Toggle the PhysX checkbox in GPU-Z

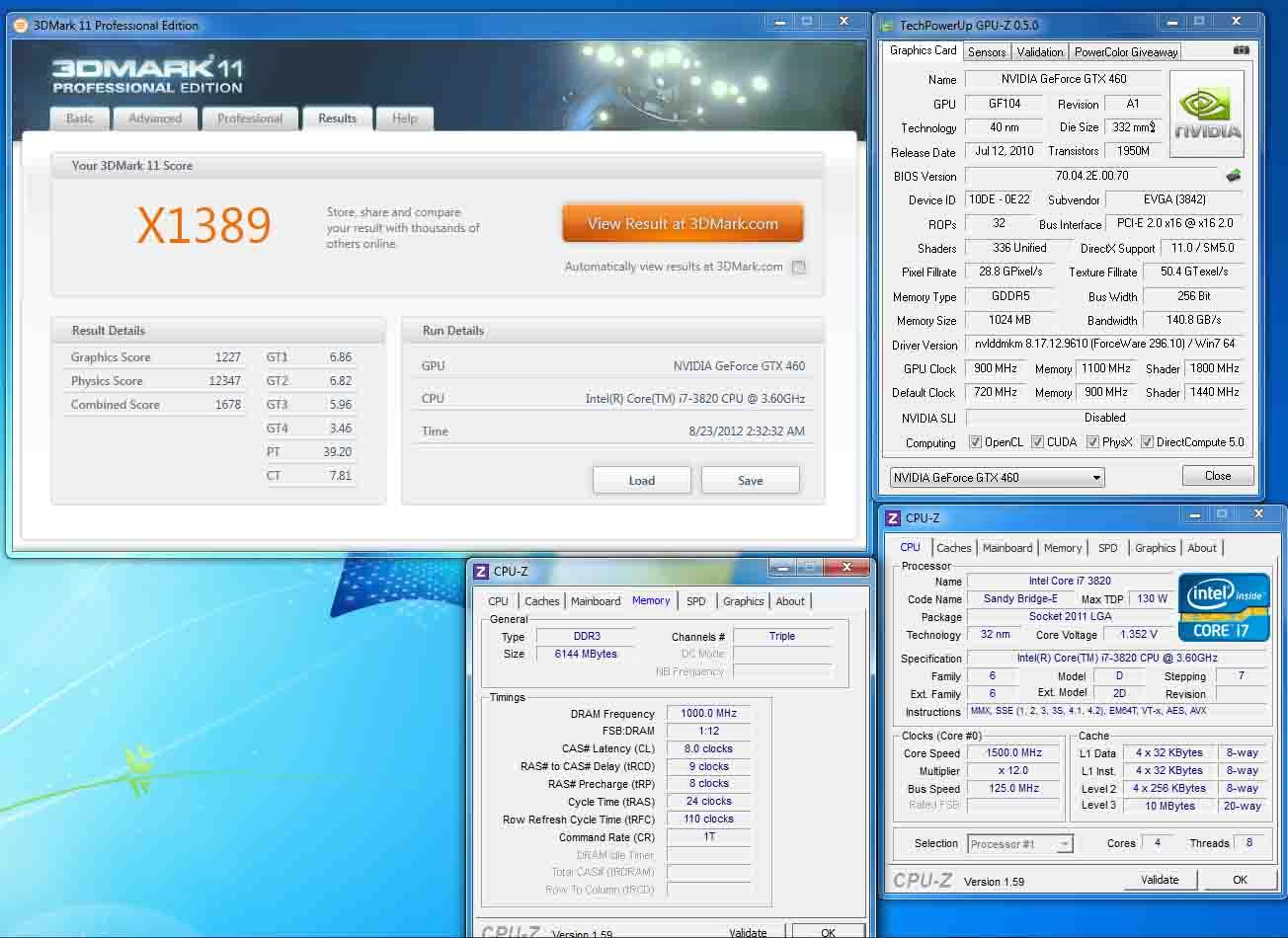pos(1092,442)
